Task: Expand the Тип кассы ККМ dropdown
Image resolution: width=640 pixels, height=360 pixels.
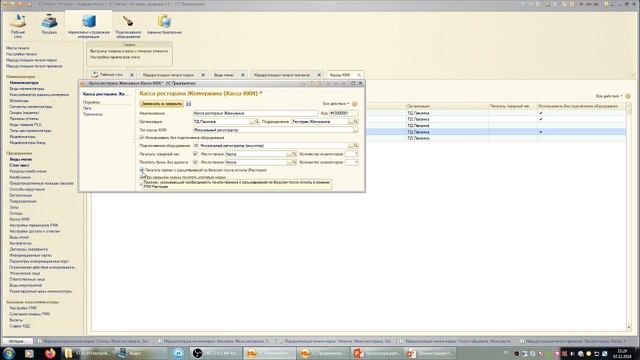Action: pos(356,130)
